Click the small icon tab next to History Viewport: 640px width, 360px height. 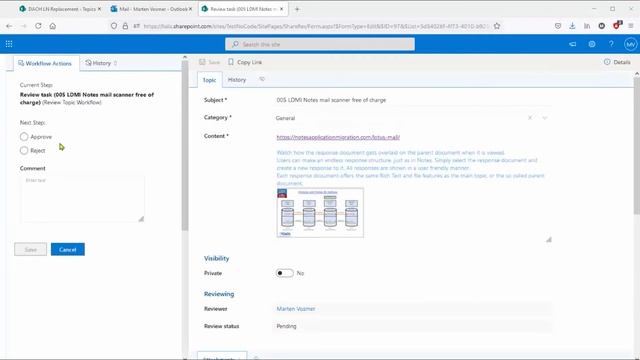click(x=262, y=79)
